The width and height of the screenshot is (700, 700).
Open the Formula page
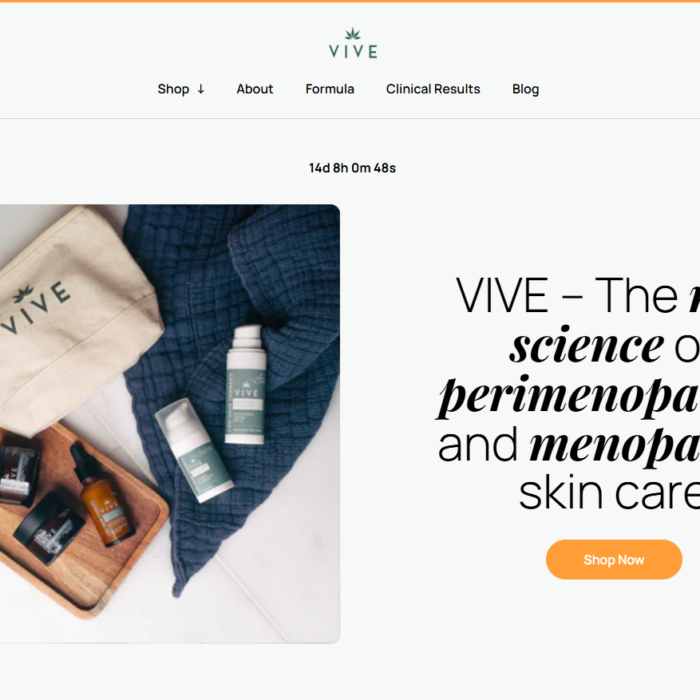tap(329, 89)
